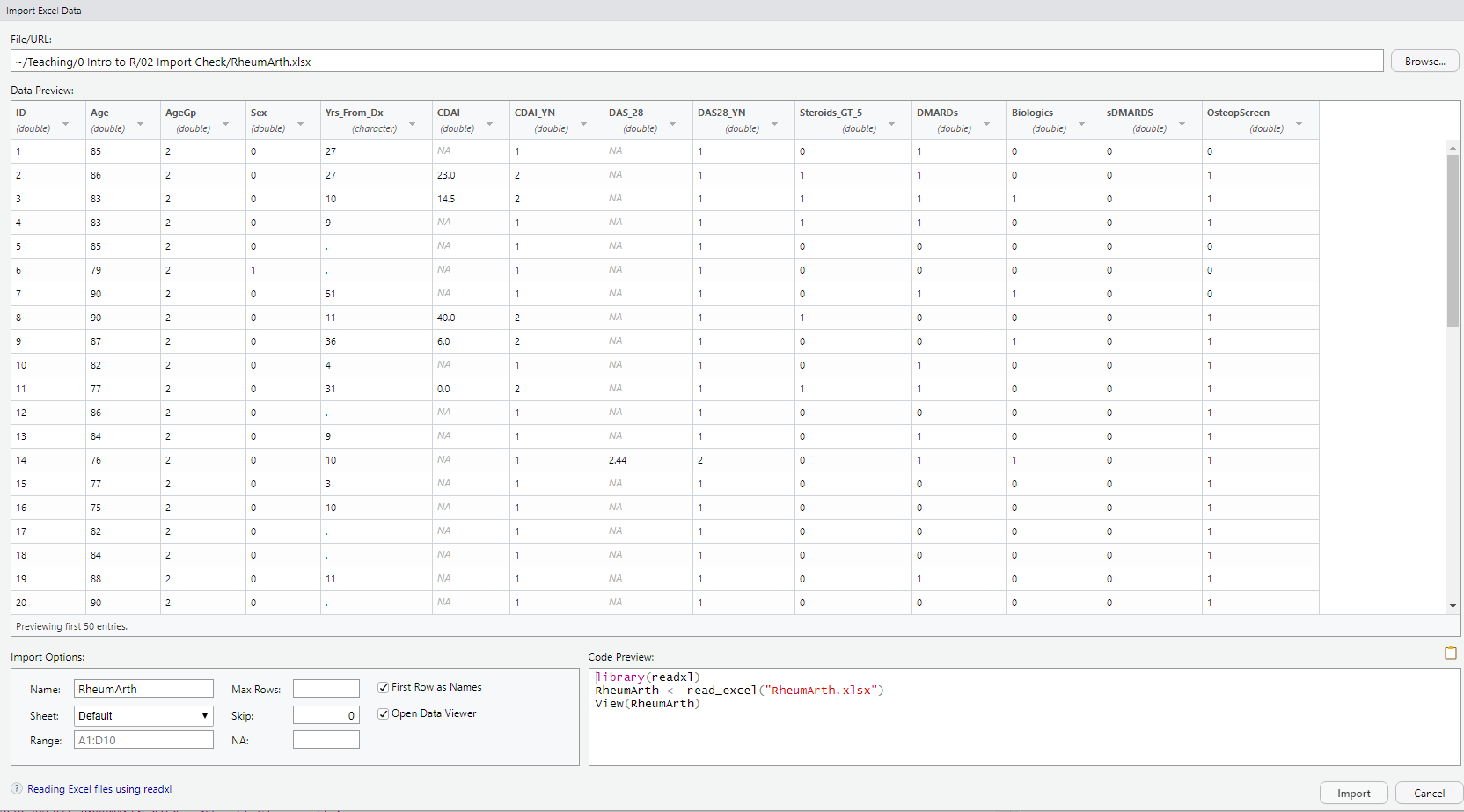
Task: Open the DAS_28 column type dropdown arrow
Action: [672, 124]
